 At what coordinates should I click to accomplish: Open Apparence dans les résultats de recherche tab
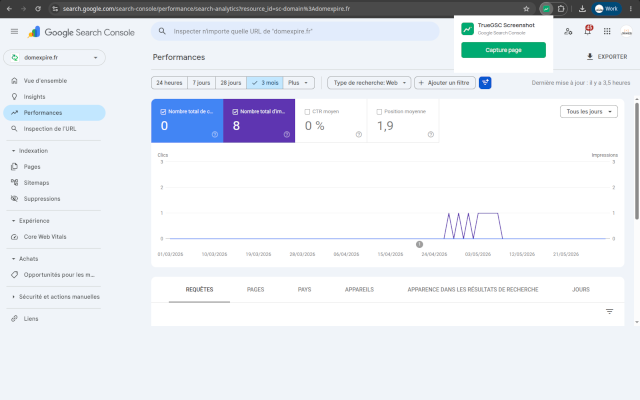[x=473, y=289]
